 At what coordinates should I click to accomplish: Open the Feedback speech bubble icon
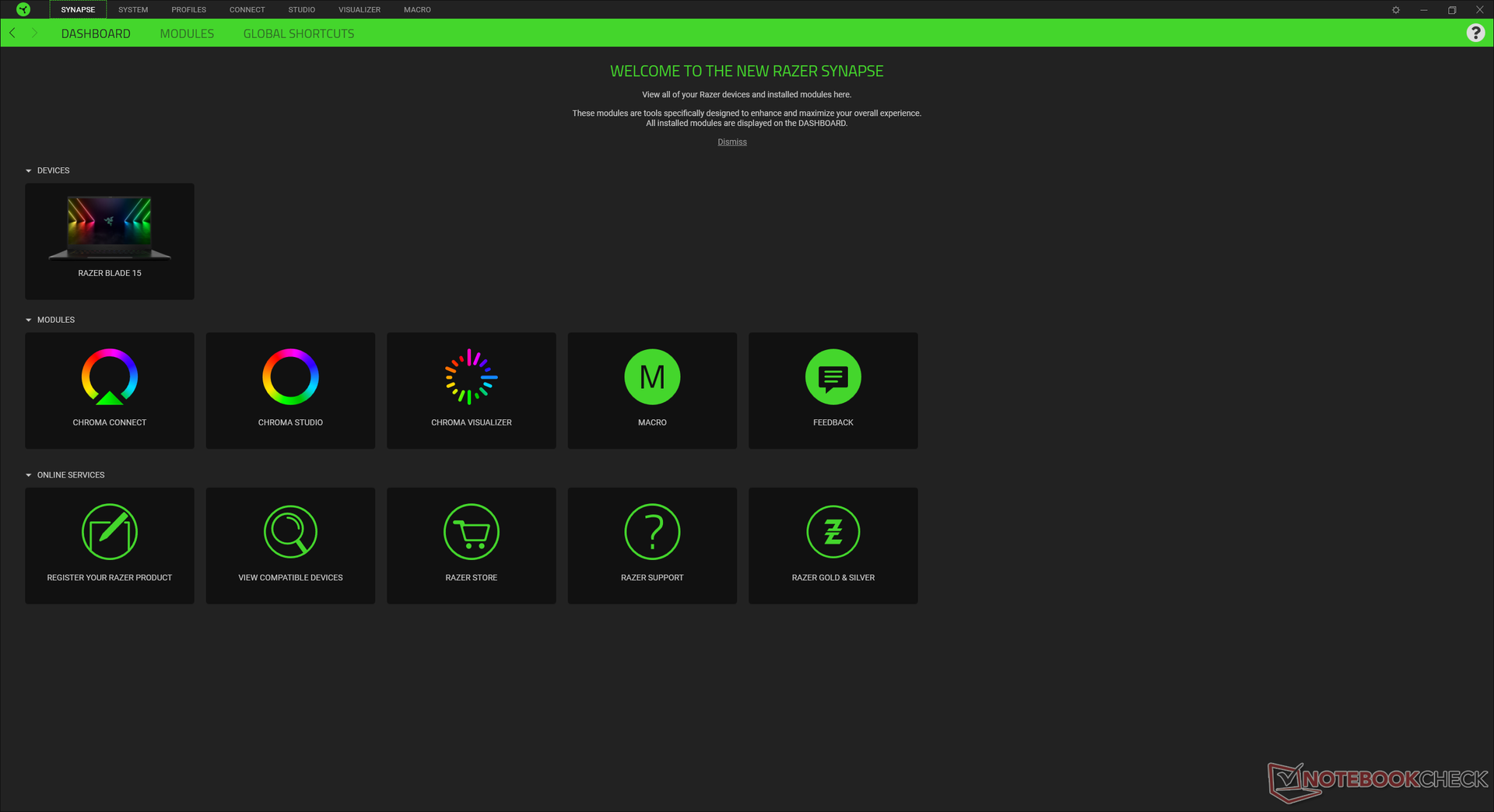(x=833, y=377)
